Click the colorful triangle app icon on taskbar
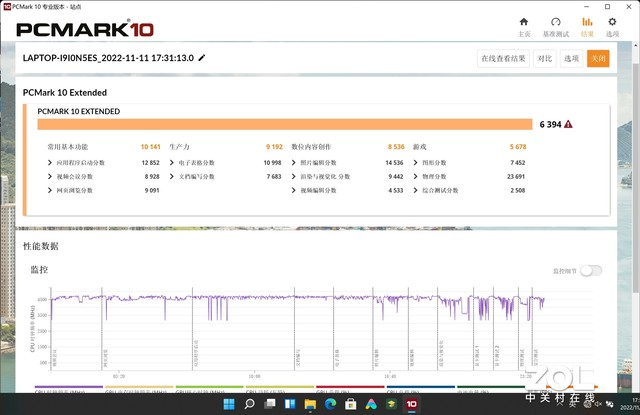 tap(371, 404)
